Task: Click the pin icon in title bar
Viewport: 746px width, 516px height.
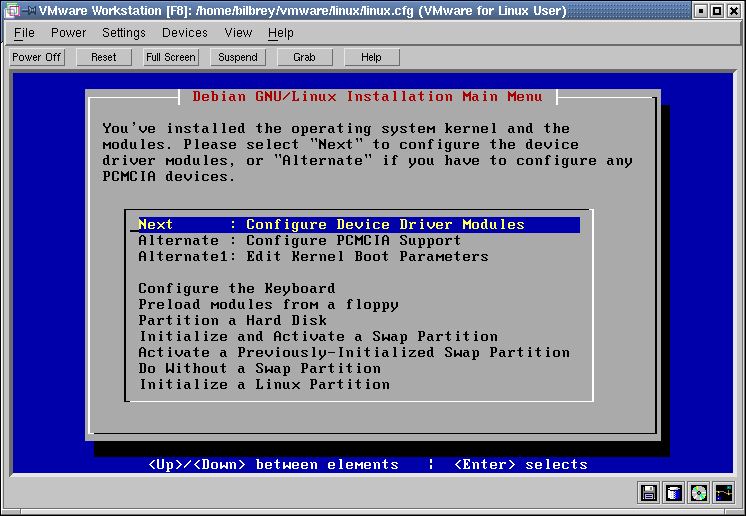Action: click(x=28, y=11)
